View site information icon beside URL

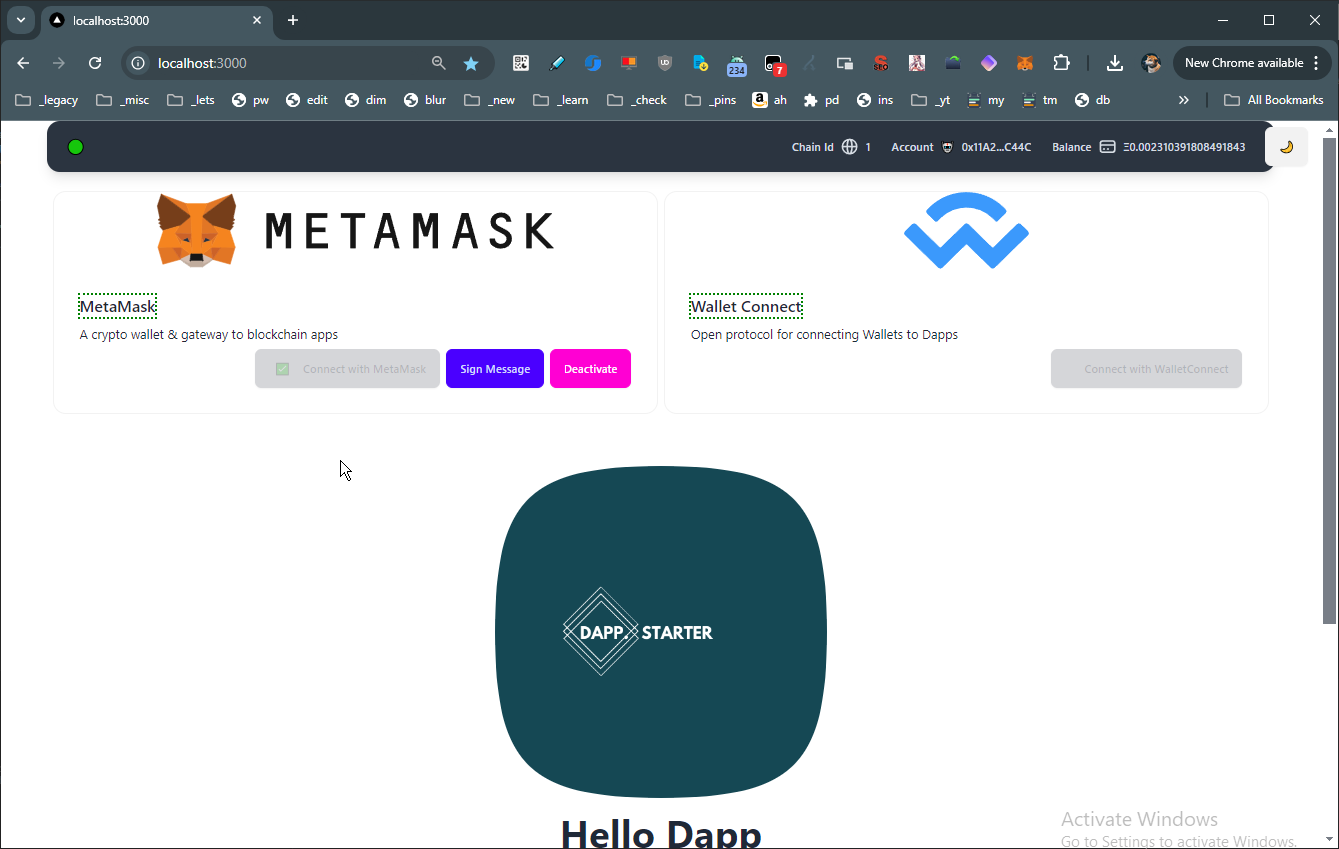(139, 63)
